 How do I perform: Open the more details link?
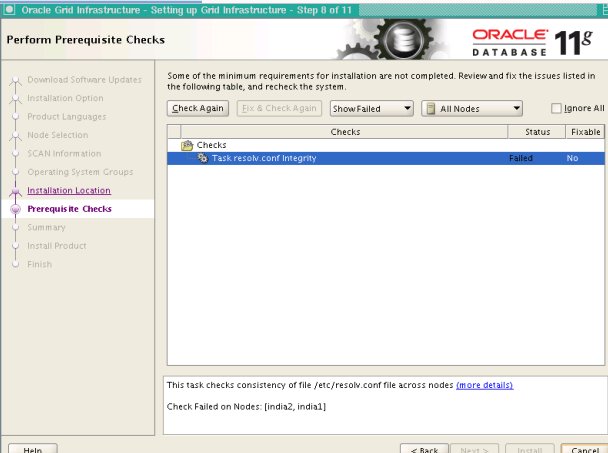(x=485, y=385)
